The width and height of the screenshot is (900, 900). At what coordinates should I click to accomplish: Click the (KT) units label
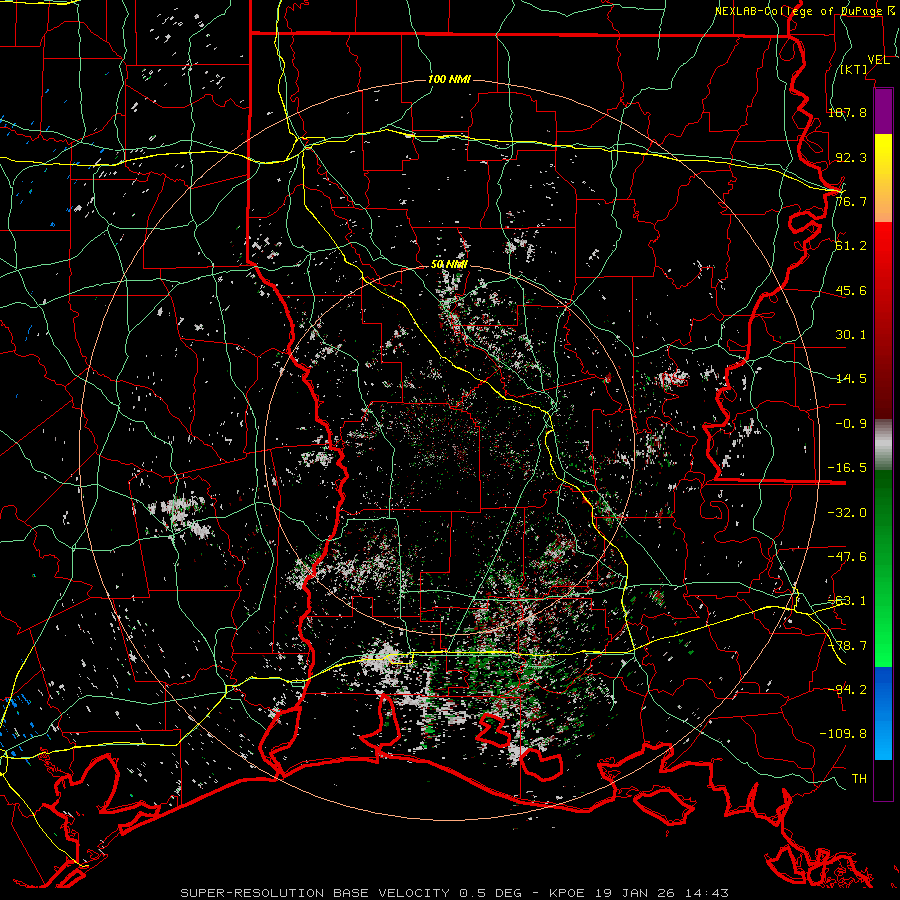(854, 69)
